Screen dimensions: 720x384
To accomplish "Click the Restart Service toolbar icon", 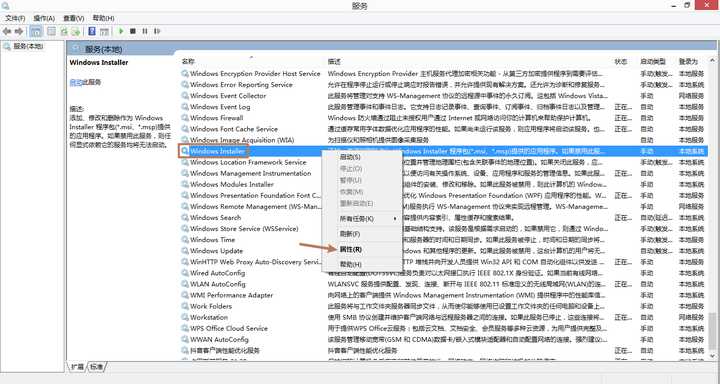I will point(157,31).
